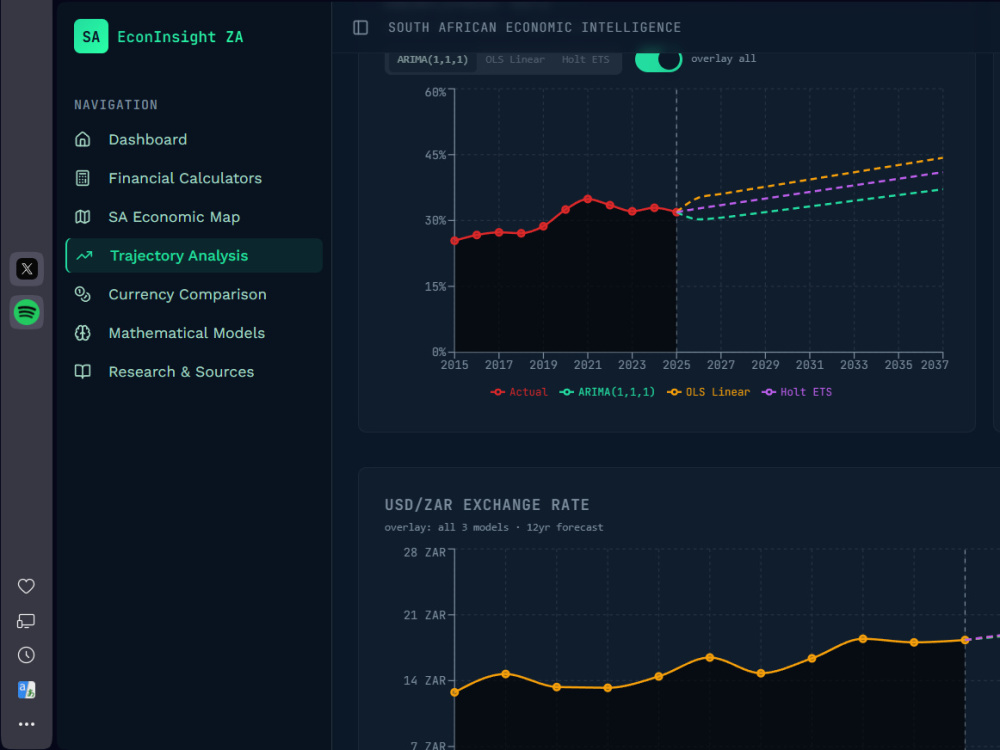Click the 2021 peak data point
Image resolution: width=1000 pixels, height=750 pixels.
pyautogui.click(x=587, y=199)
